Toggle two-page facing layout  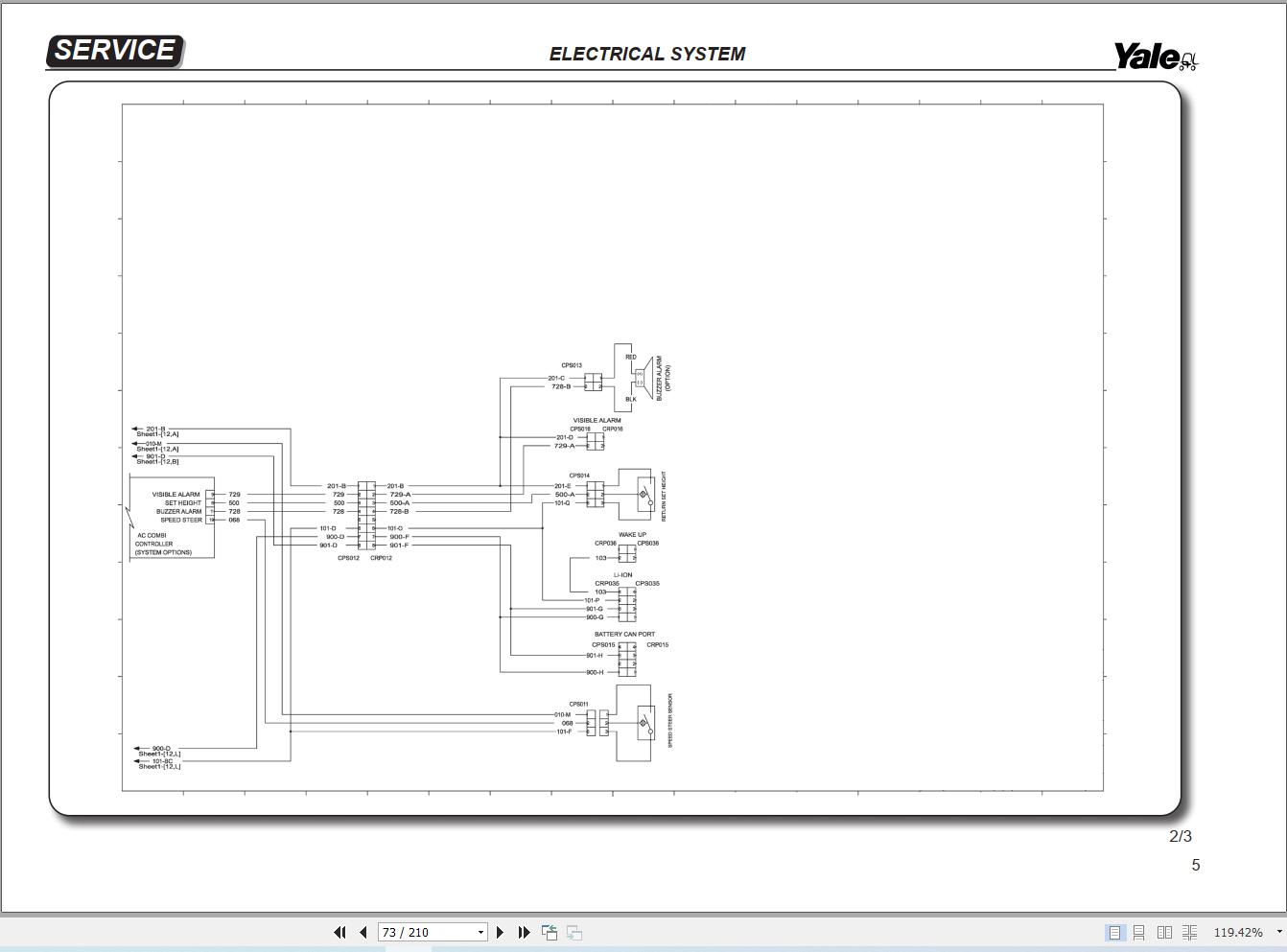[1164, 932]
